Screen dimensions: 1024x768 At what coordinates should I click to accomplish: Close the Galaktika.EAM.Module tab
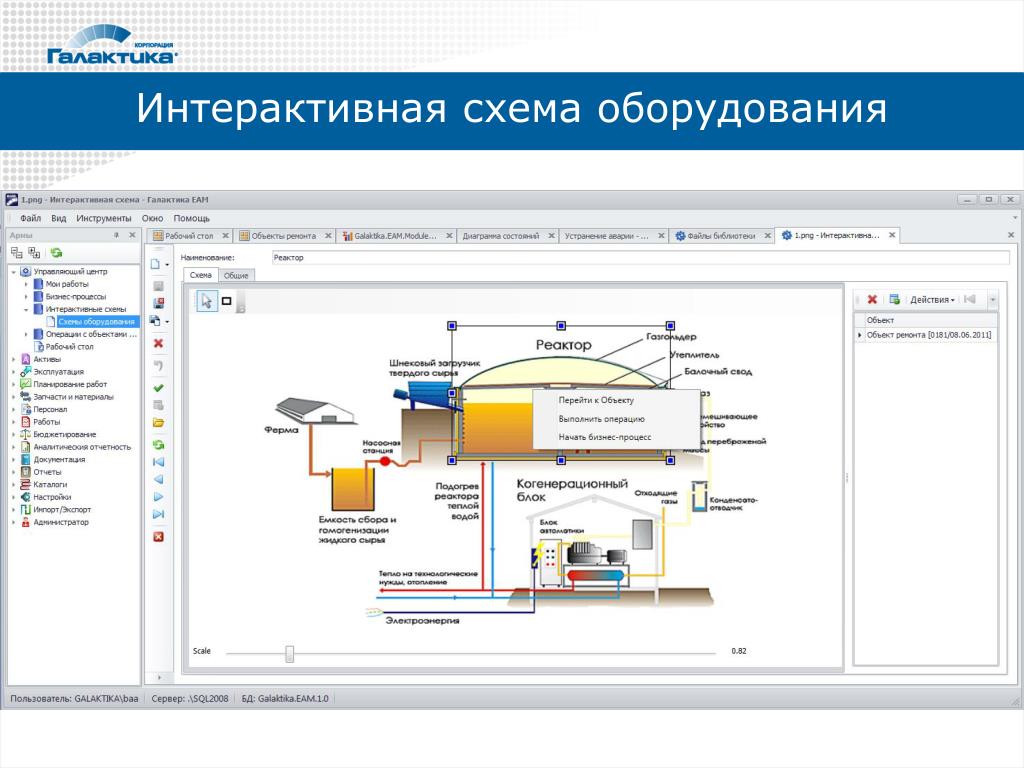click(x=449, y=236)
